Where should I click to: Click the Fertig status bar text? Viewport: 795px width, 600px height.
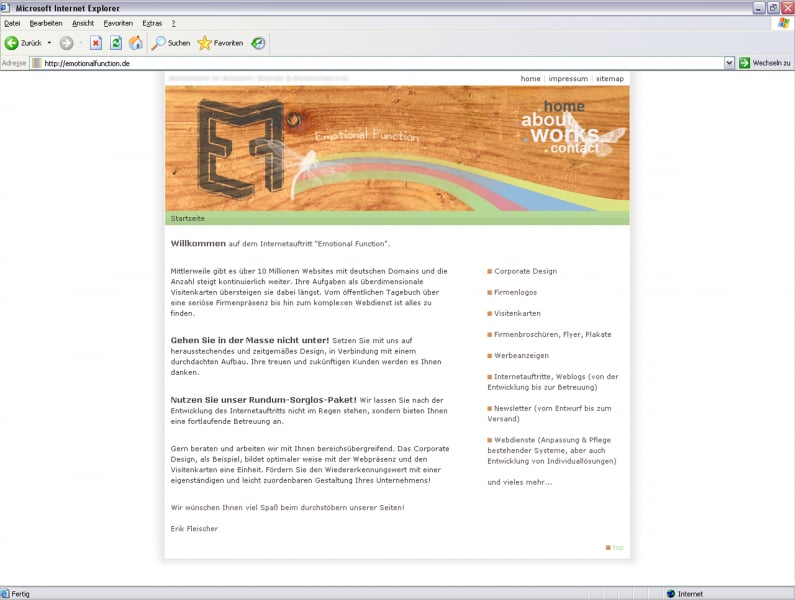coord(20,594)
